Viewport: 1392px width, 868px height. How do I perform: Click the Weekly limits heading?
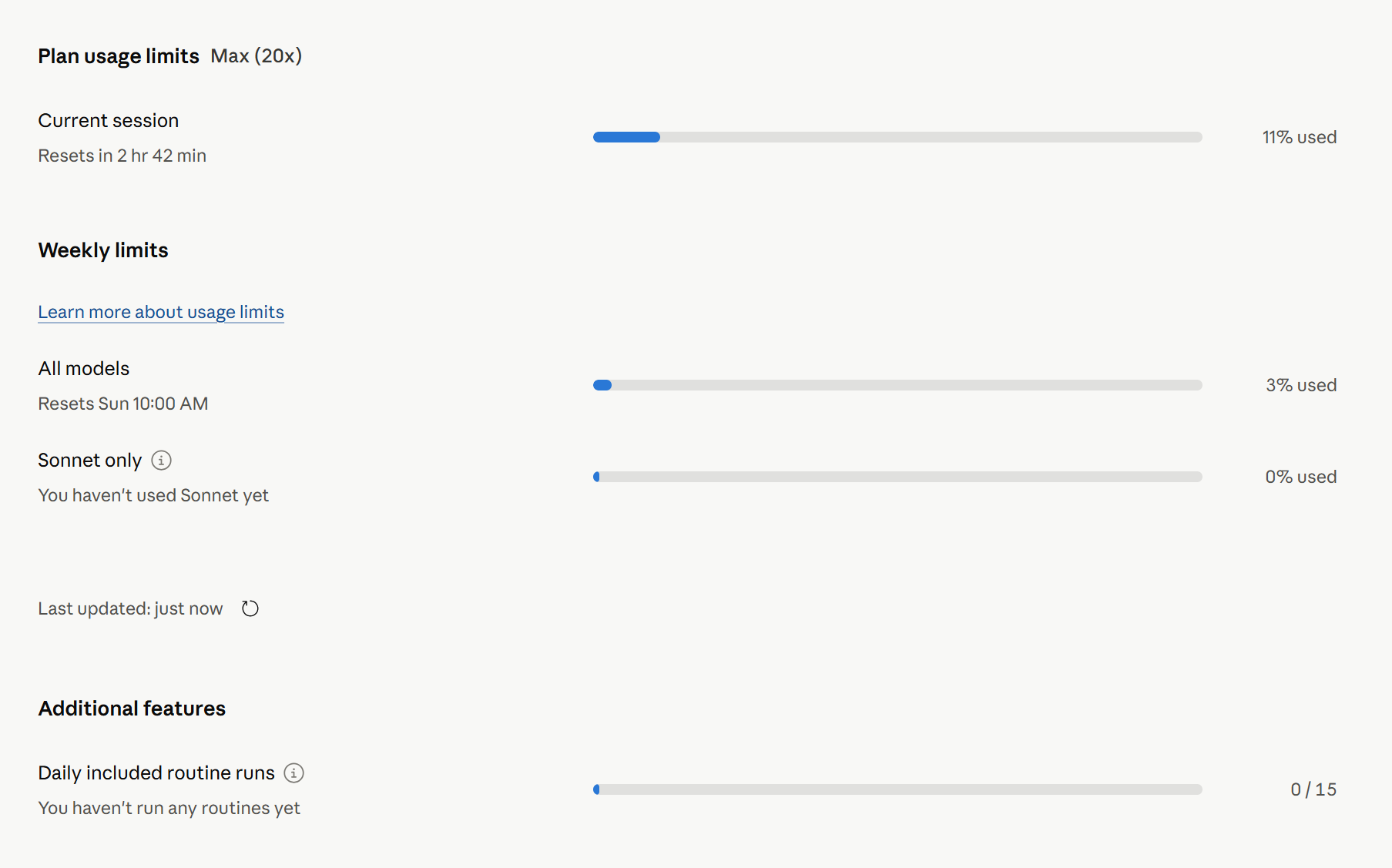coord(103,250)
